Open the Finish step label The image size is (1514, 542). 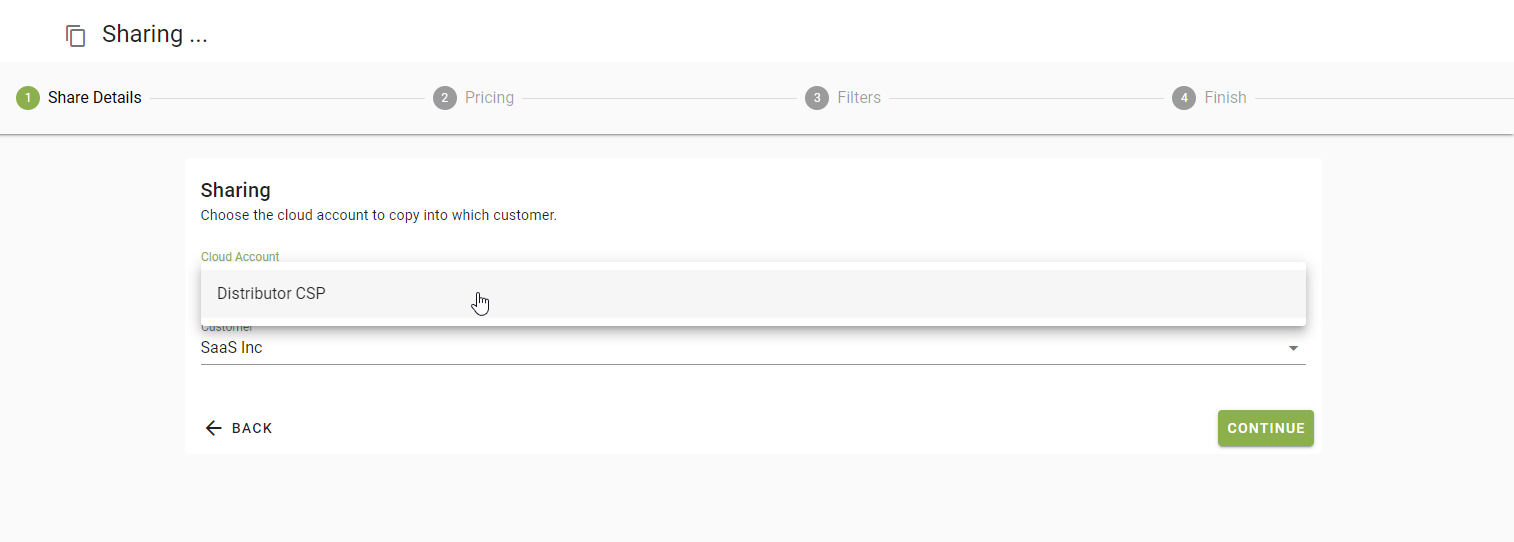tap(1225, 98)
